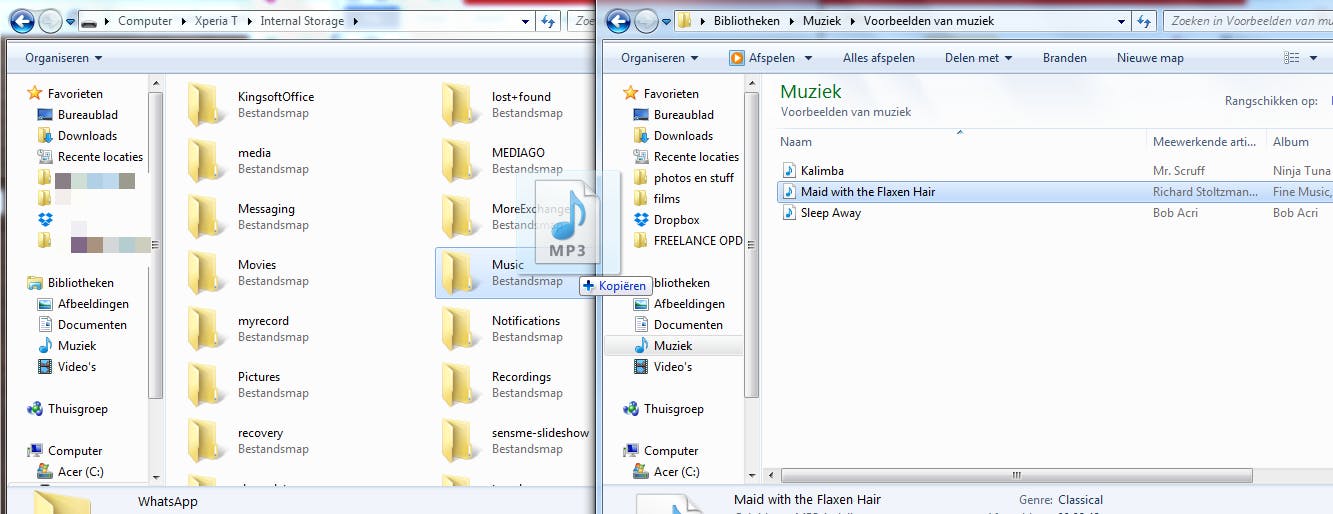1333x514 pixels.
Task: Open recent pages dropdown in left window
Action: 70,20
